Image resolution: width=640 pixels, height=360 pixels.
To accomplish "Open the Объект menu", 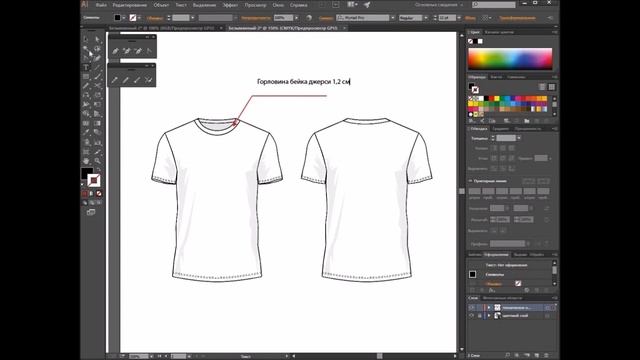I will (161, 5).
